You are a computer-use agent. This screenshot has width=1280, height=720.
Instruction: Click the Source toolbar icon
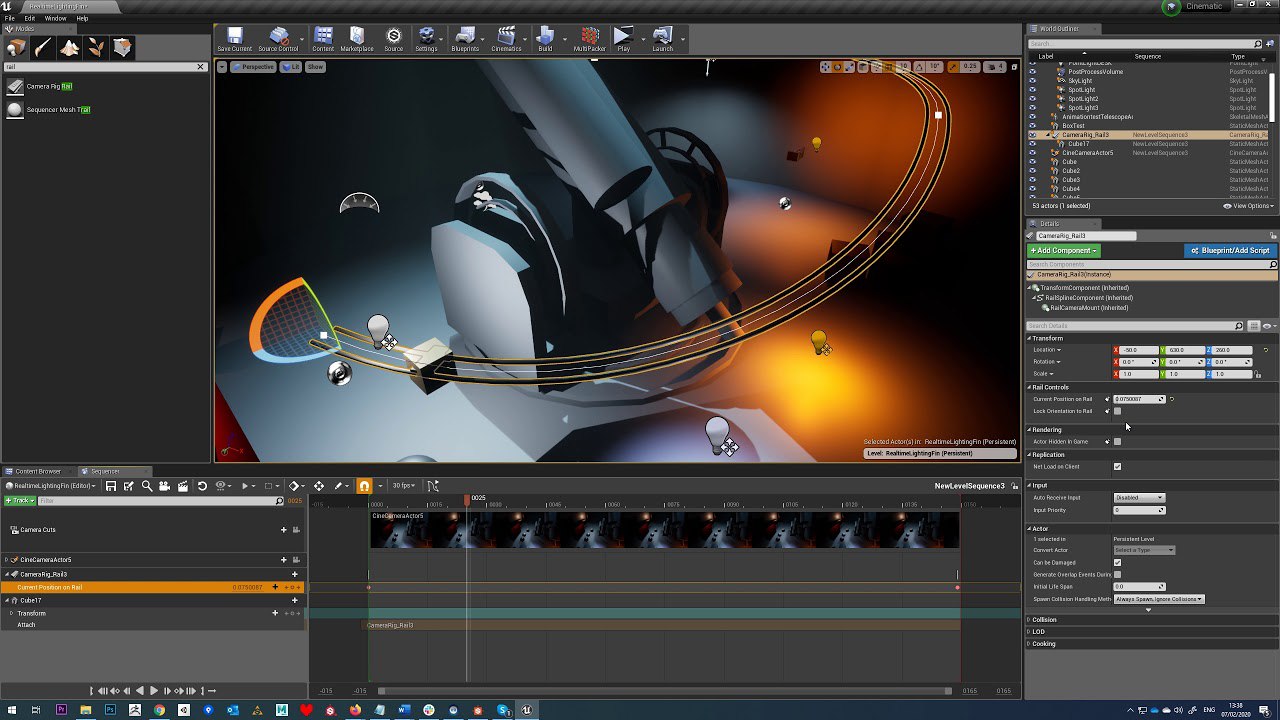coord(394,40)
